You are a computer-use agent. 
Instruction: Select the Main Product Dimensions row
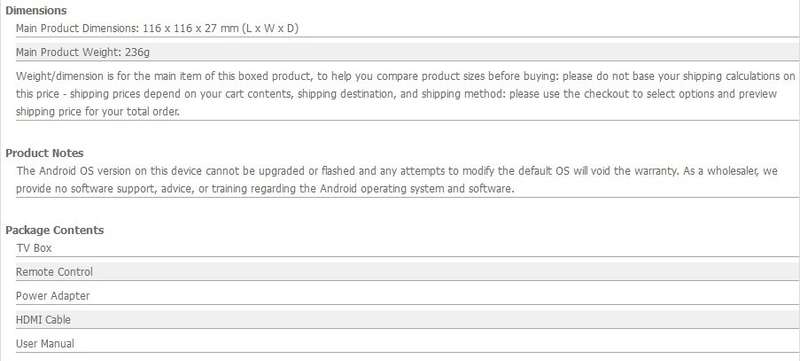(407, 29)
